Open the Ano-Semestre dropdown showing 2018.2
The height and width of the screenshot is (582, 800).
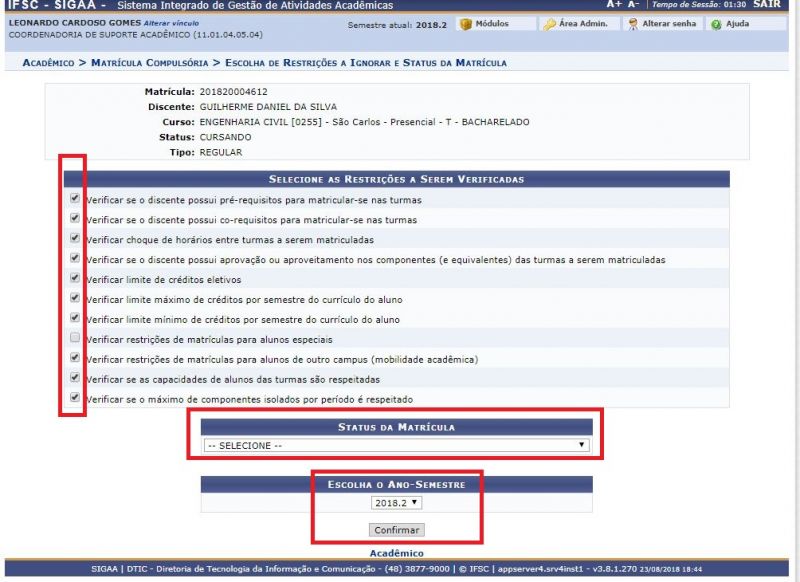398,504
